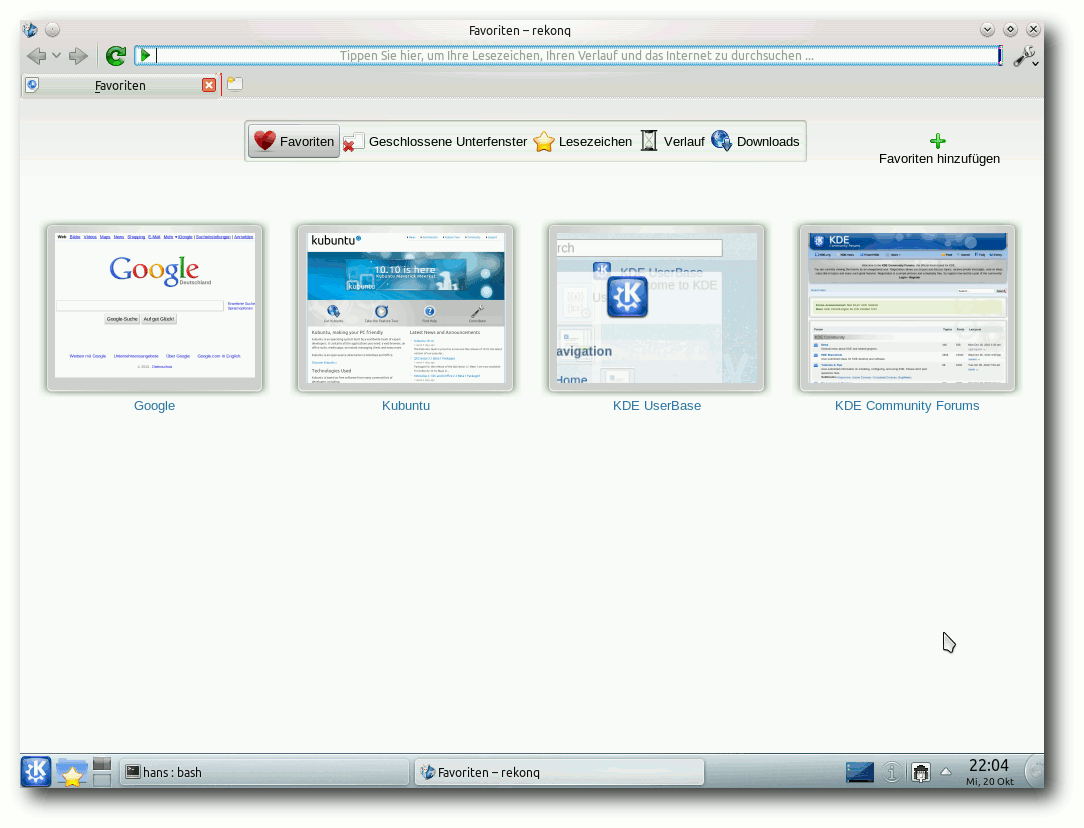Open the wrench tools menu
Viewport: 1084px width, 828px height.
pyautogui.click(x=1025, y=56)
